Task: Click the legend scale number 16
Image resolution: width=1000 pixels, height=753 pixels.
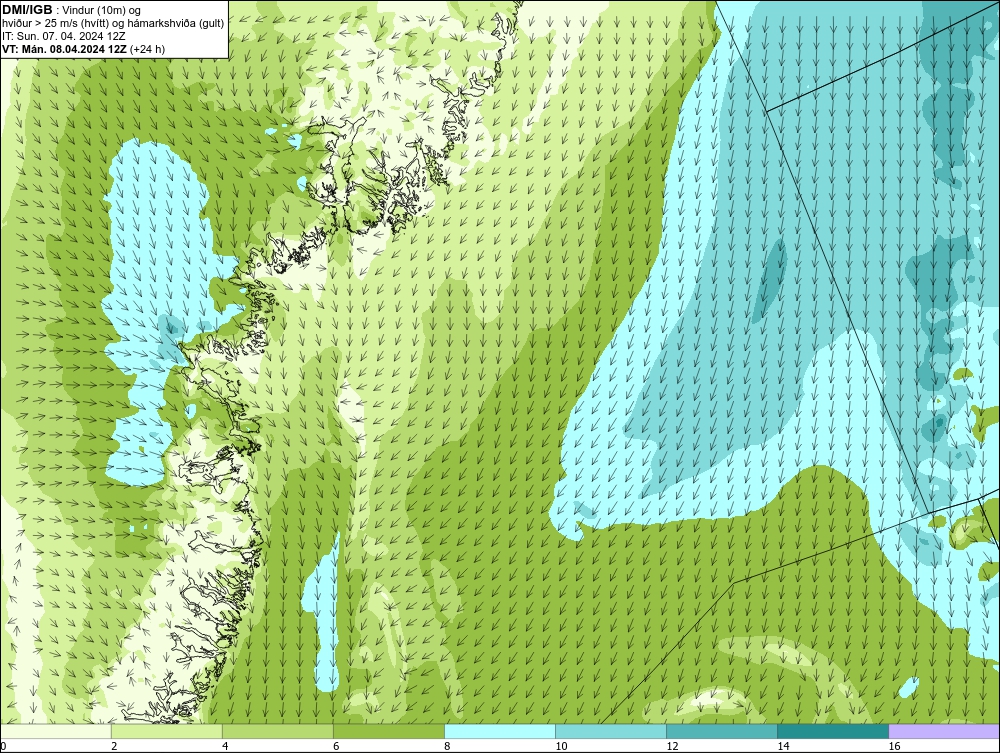Action: [893, 746]
